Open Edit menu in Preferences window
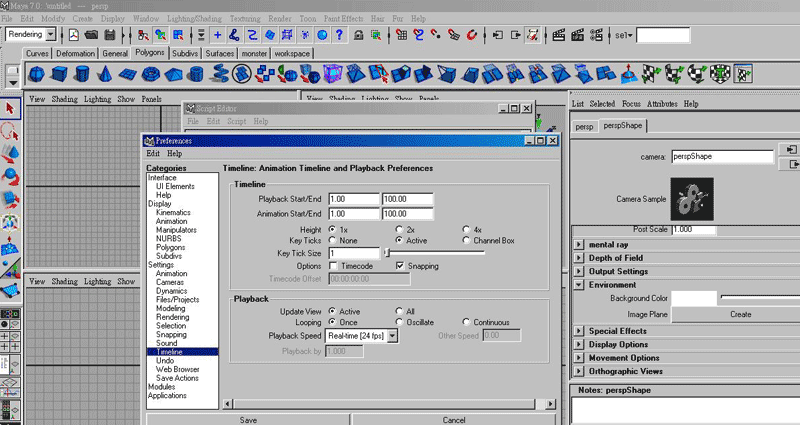Viewport: 800px width, 425px height. click(153, 154)
